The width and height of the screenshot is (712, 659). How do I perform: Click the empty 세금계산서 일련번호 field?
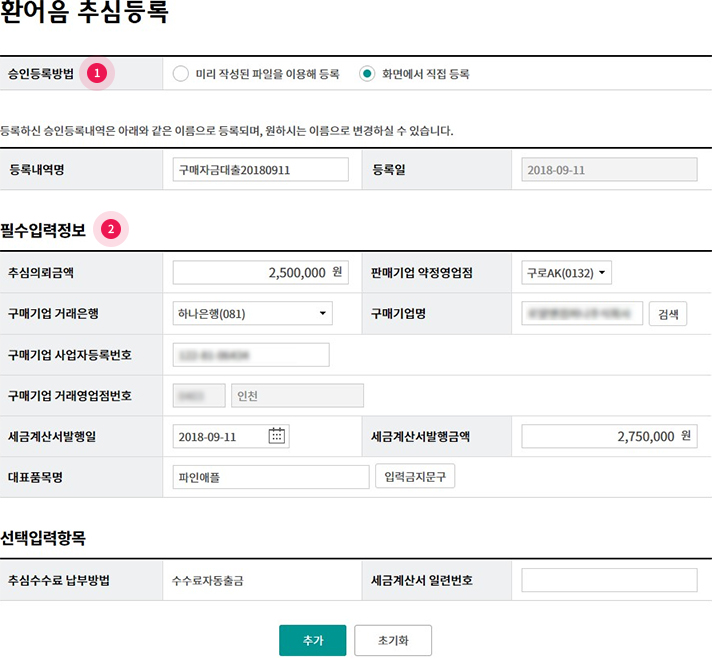[609, 580]
